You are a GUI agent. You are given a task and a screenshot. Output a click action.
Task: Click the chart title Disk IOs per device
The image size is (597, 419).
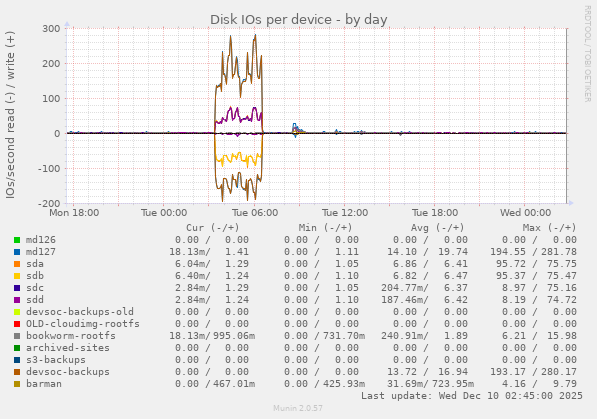[299, 19]
